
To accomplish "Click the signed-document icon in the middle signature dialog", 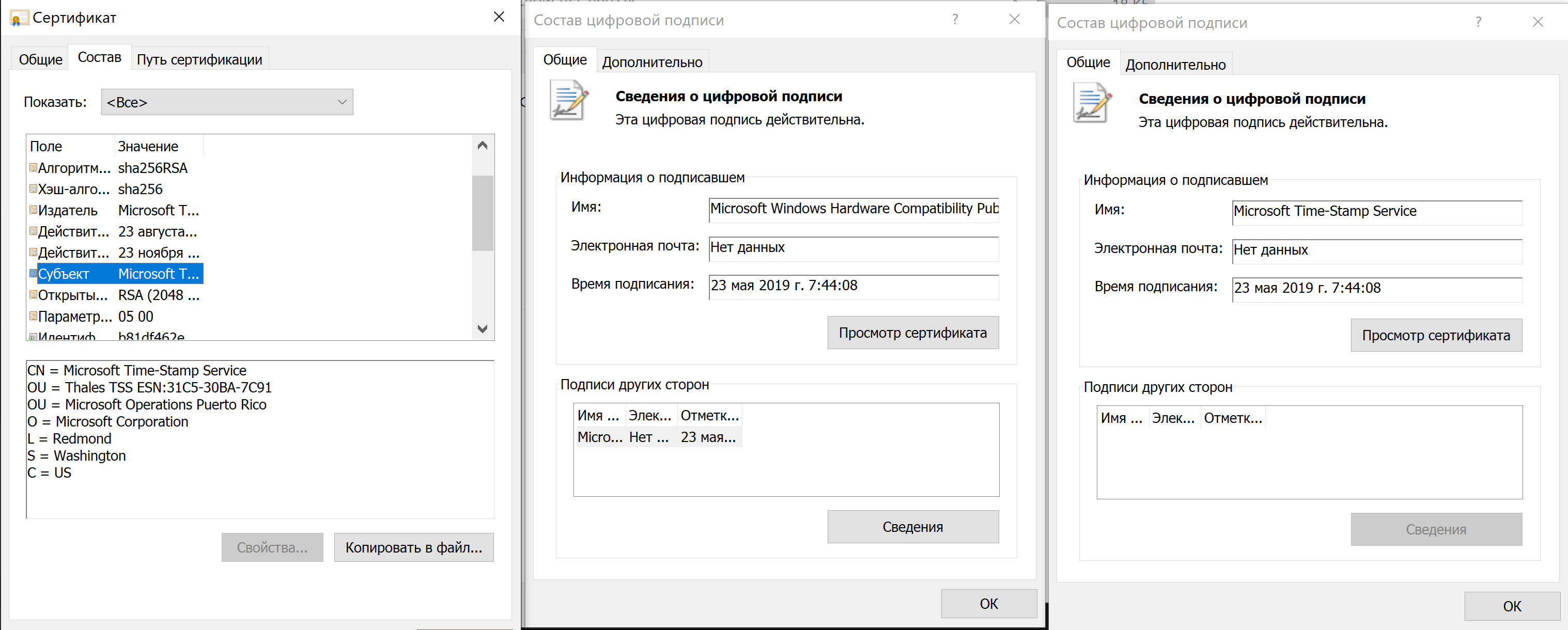I will click(x=569, y=100).
